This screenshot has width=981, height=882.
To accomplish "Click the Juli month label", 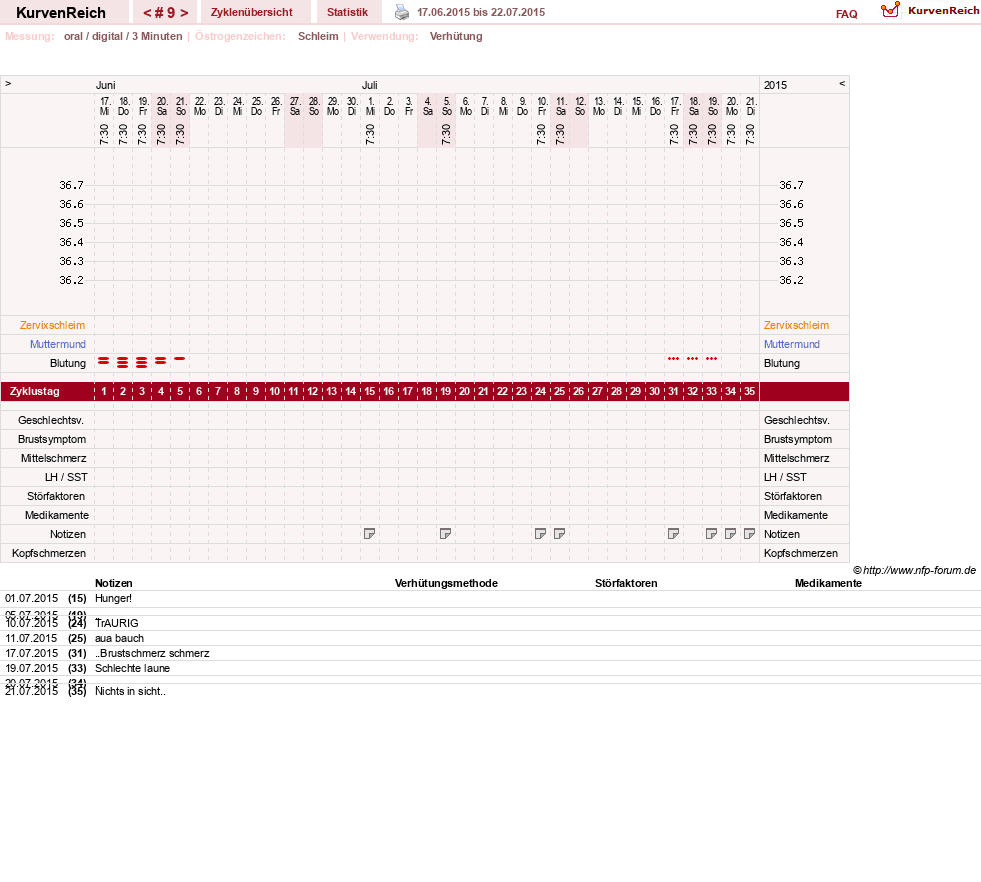I will point(369,85).
